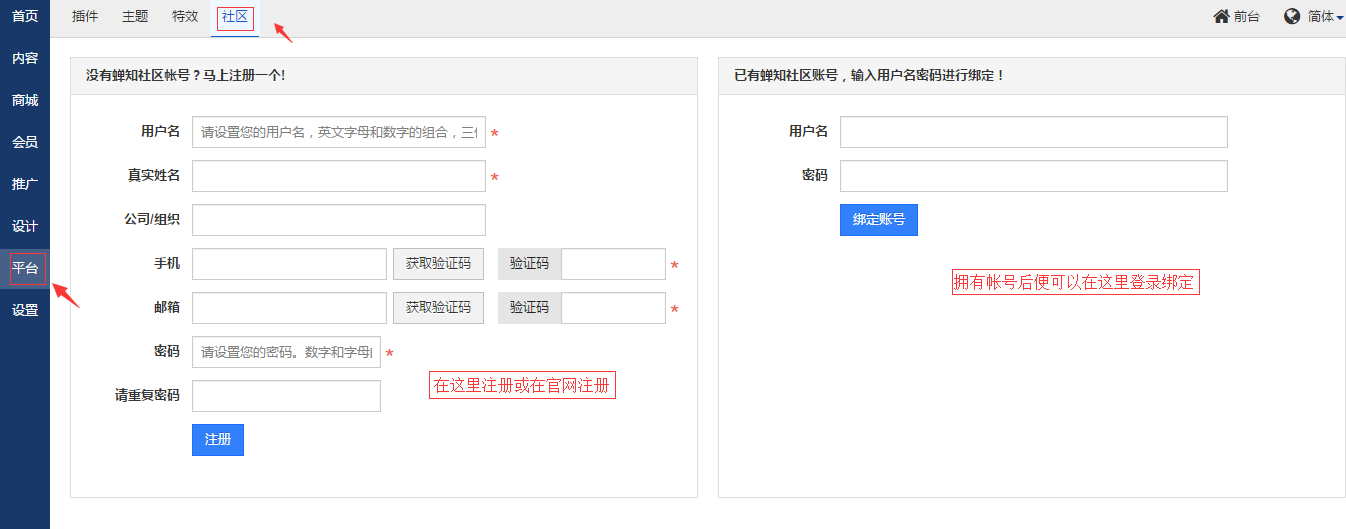Click the home icon beside 前台
Viewport: 1346px width, 529px height.
pyautogui.click(x=1221, y=16)
